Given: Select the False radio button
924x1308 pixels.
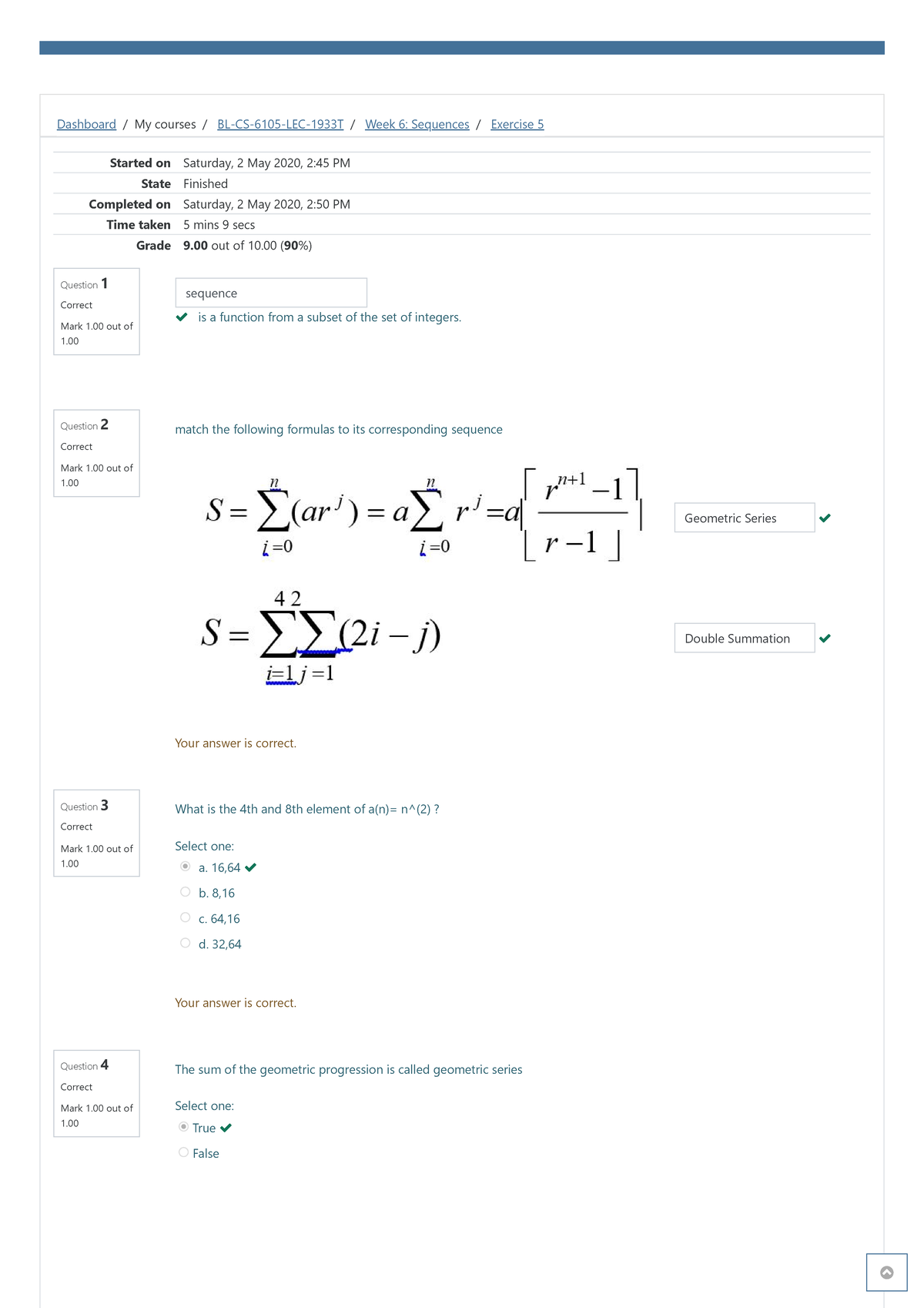Looking at the screenshot, I should [x=185, y=1153].
